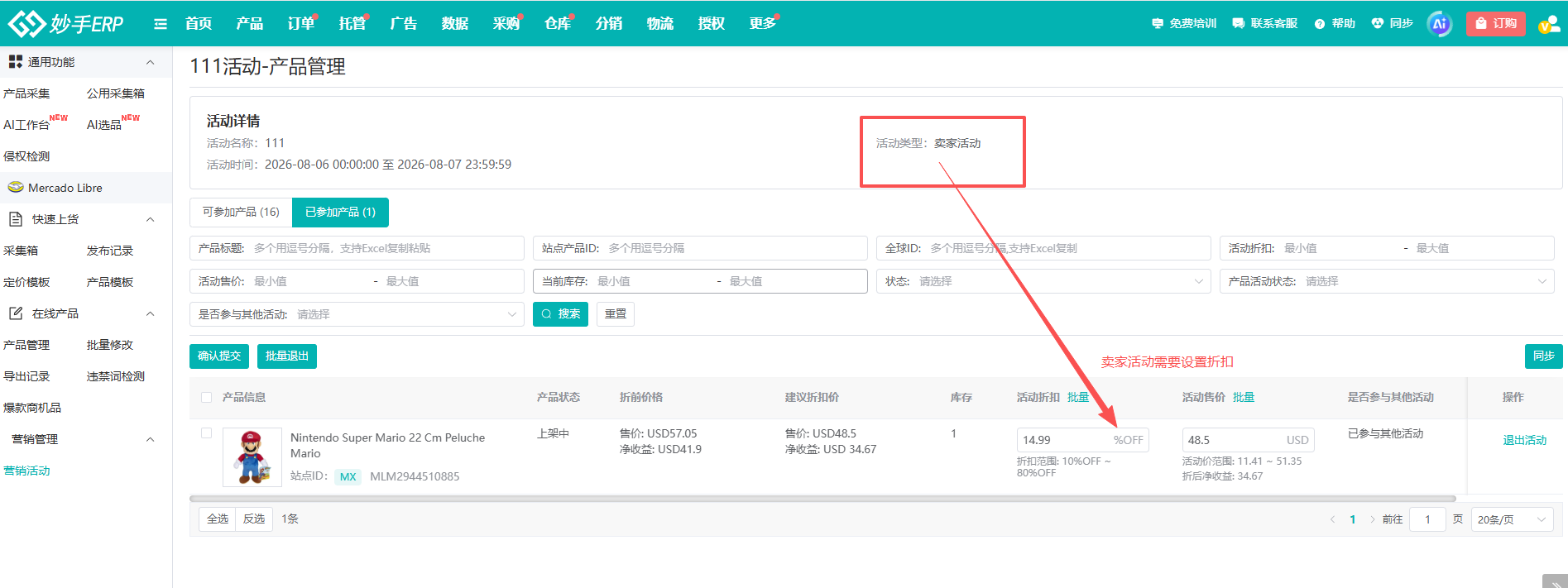Focus the 前往 page number input
The height and width of the screenshot is (588, 1568).
pyautogui.click(x=1427, y=519)
